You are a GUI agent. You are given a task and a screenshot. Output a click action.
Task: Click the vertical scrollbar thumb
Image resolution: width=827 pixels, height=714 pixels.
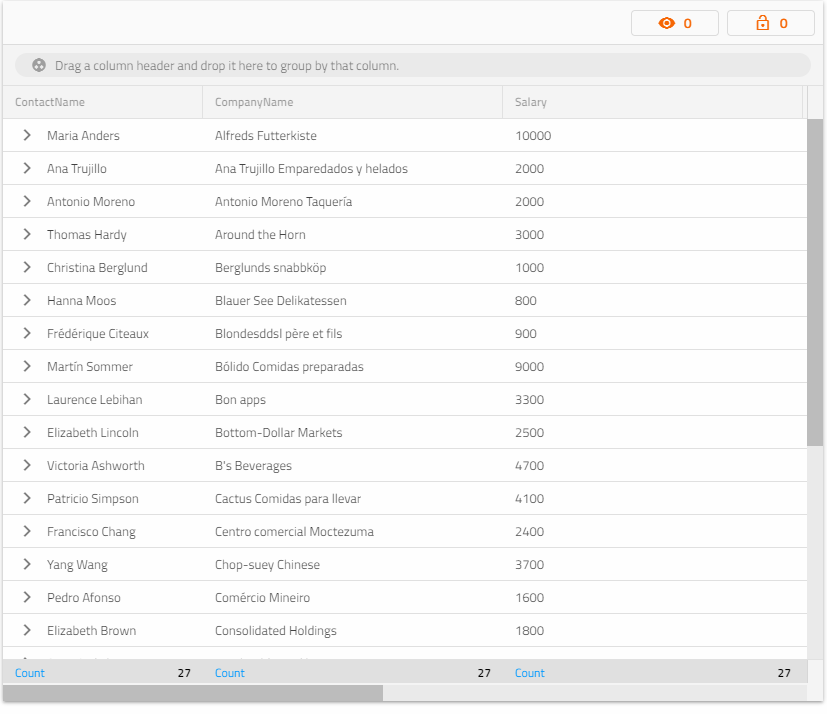point(815,283)
